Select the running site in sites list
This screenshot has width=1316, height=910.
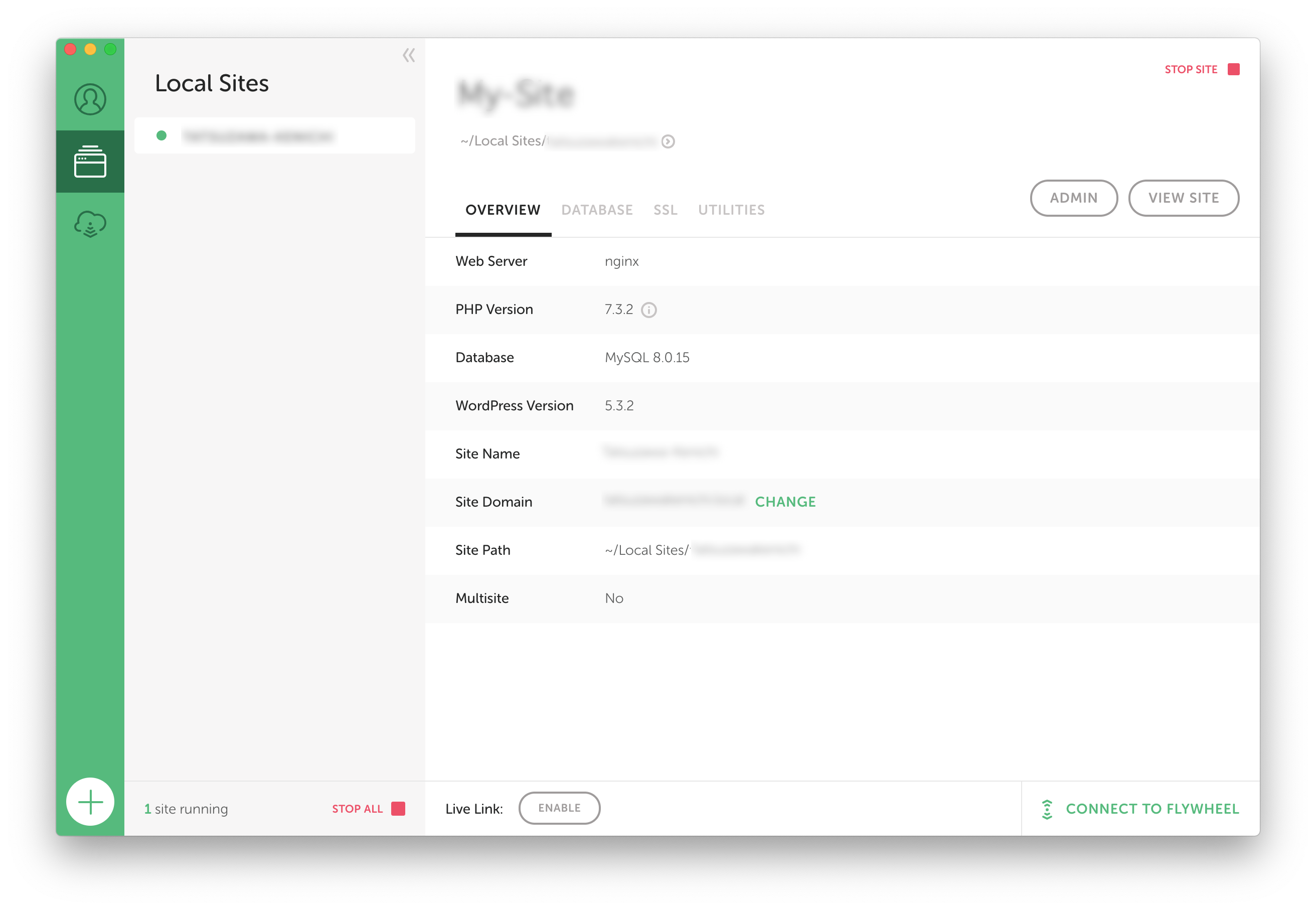coord(275,136)
